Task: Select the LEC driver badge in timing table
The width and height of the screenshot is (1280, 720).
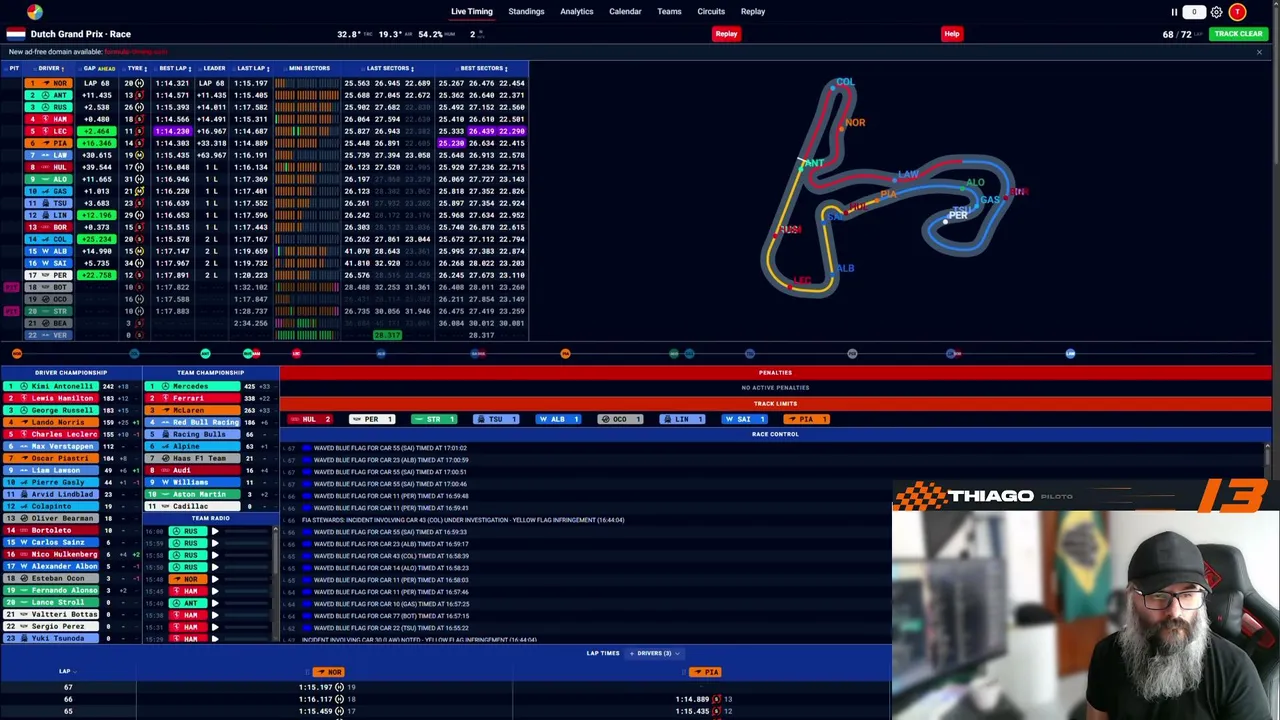Action: (x=49, y=131)
